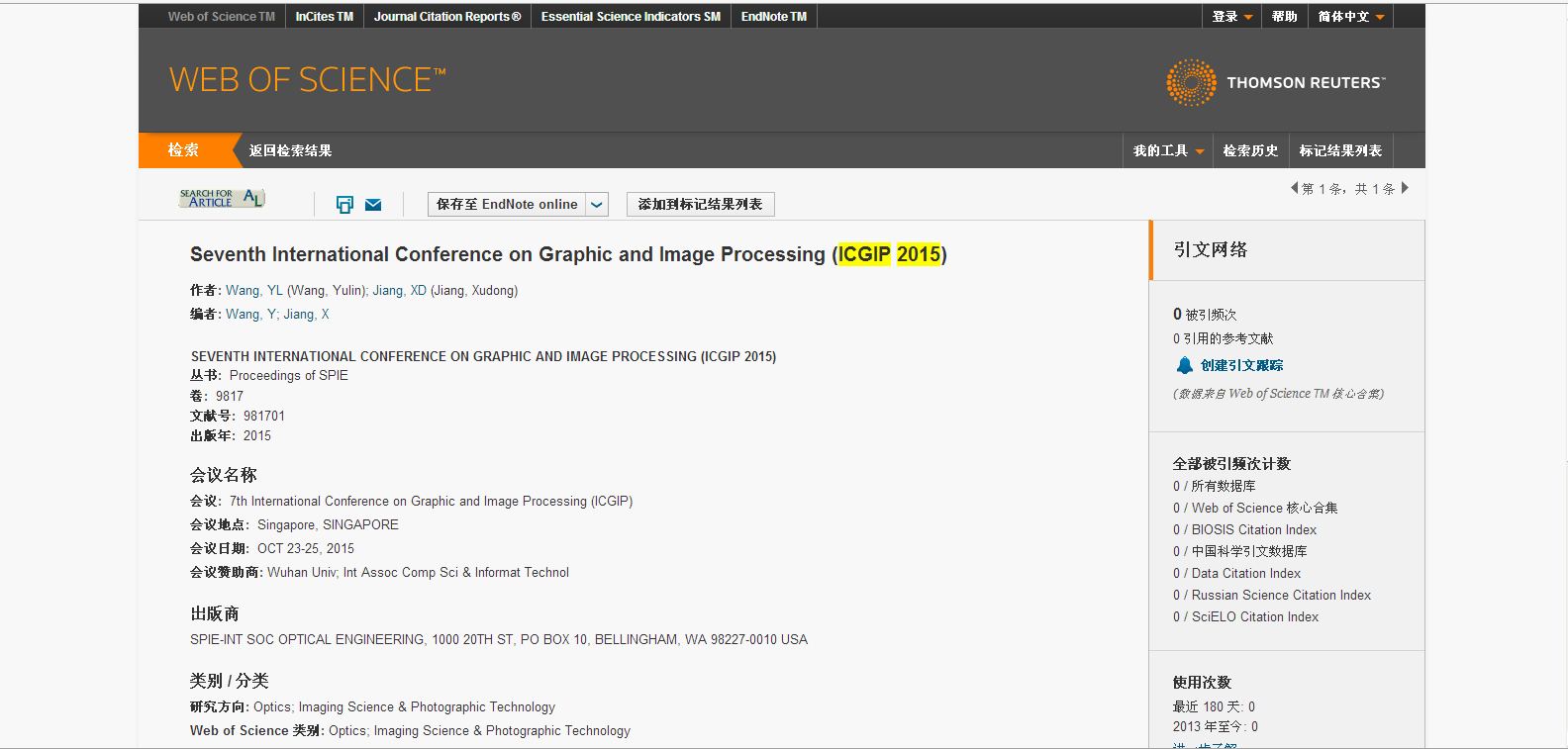The image size is (1568, 749).
Task: Open Essential Science Indicators SM tab
Action: pos(631,17)
